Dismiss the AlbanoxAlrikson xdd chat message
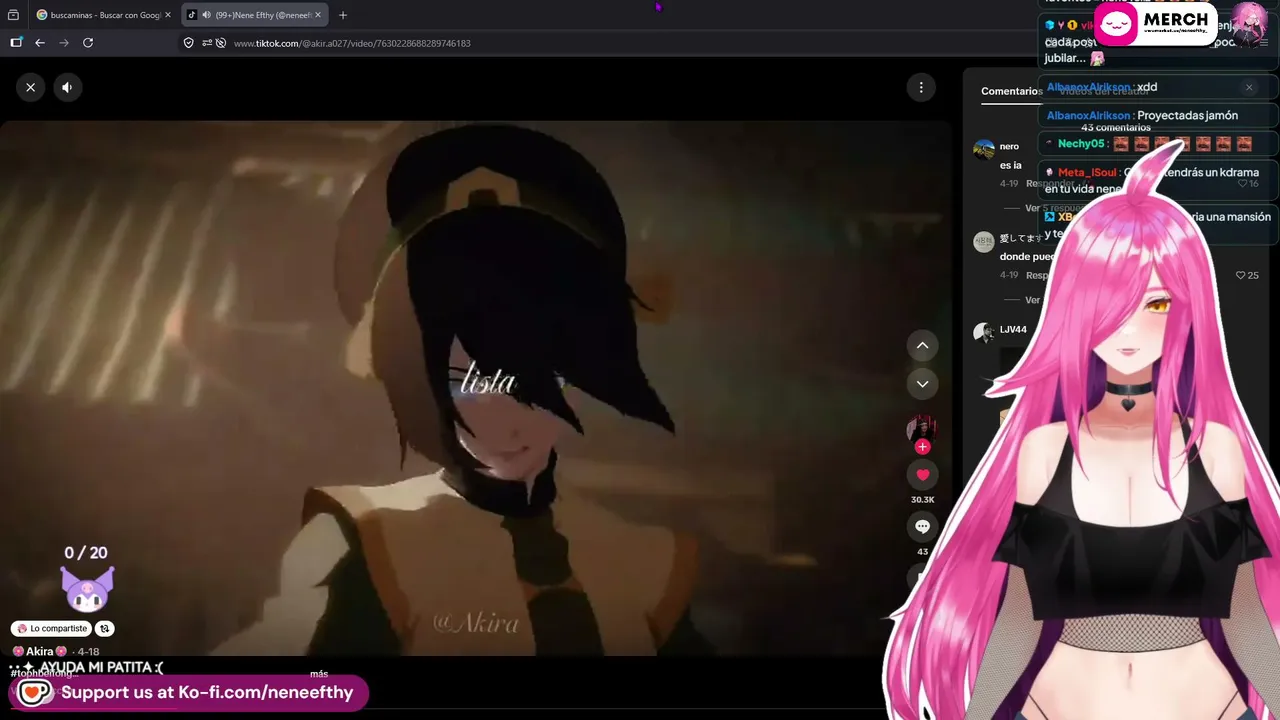This screenshot has width=1280, height=720. pos(1249,87)
